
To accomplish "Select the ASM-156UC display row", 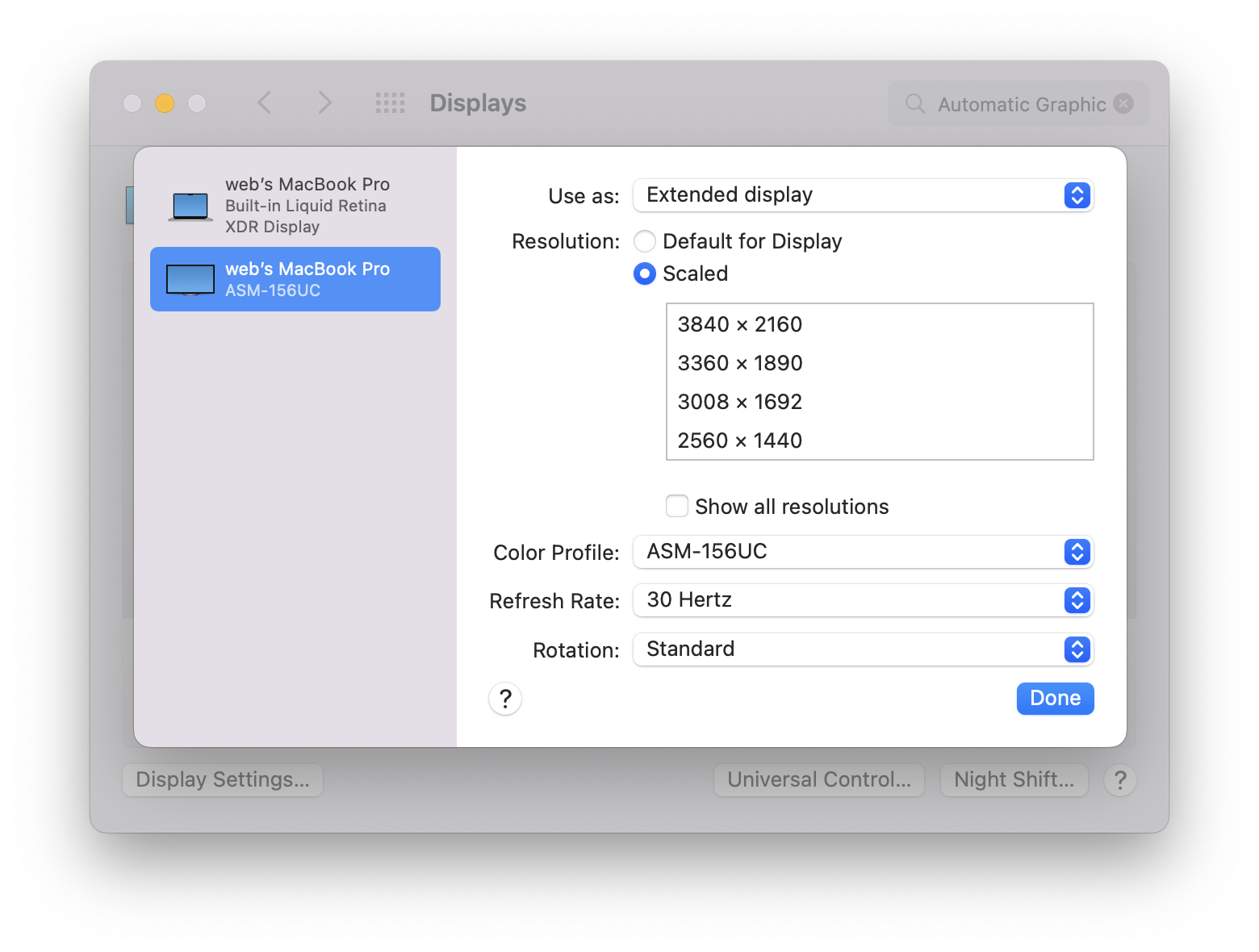I will (x=295, y=279).
